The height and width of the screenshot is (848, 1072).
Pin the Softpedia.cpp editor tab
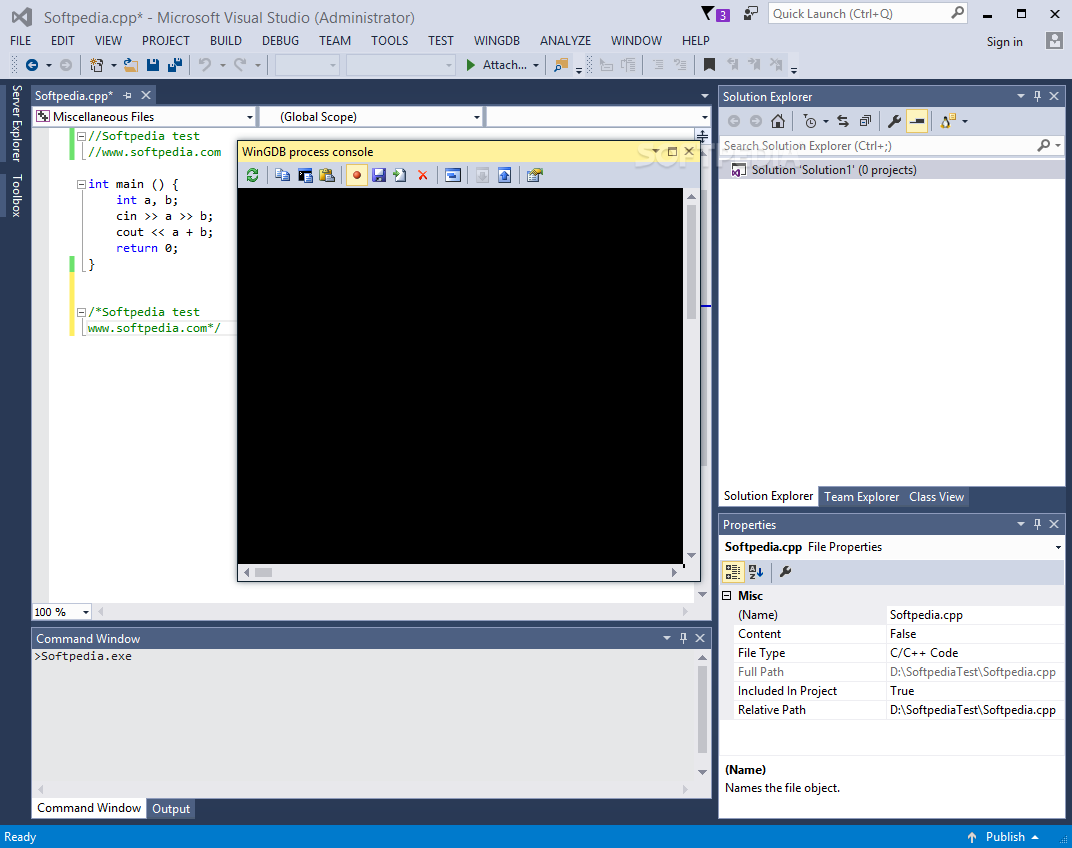[x=127, y=96]
